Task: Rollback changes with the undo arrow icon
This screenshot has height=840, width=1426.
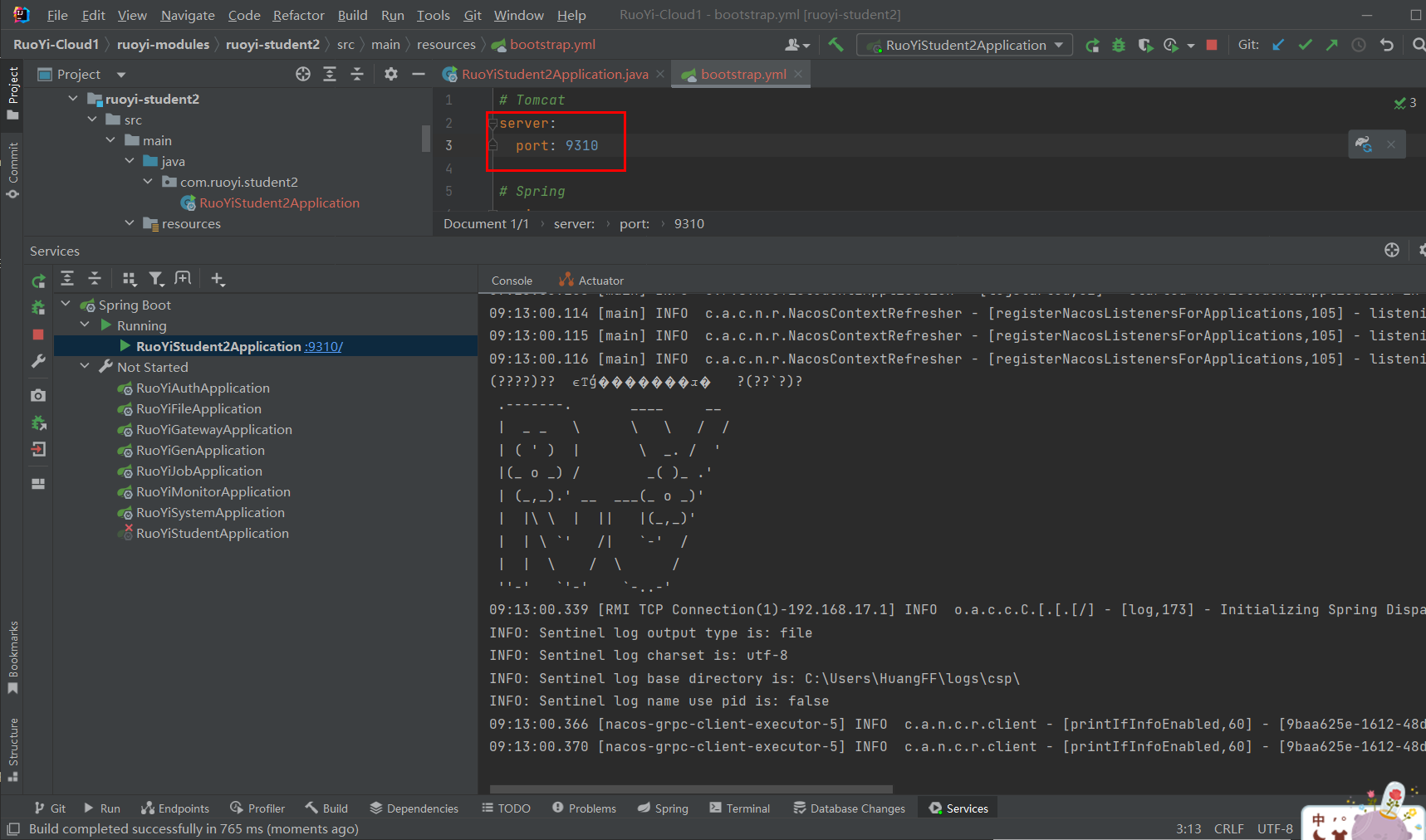Action: pos(1386,45)
